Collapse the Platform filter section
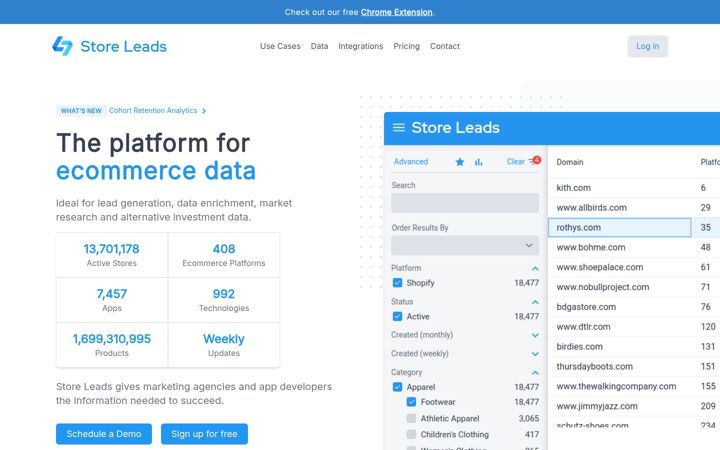Viewport: 720px width, 450px height. point(535,268)
